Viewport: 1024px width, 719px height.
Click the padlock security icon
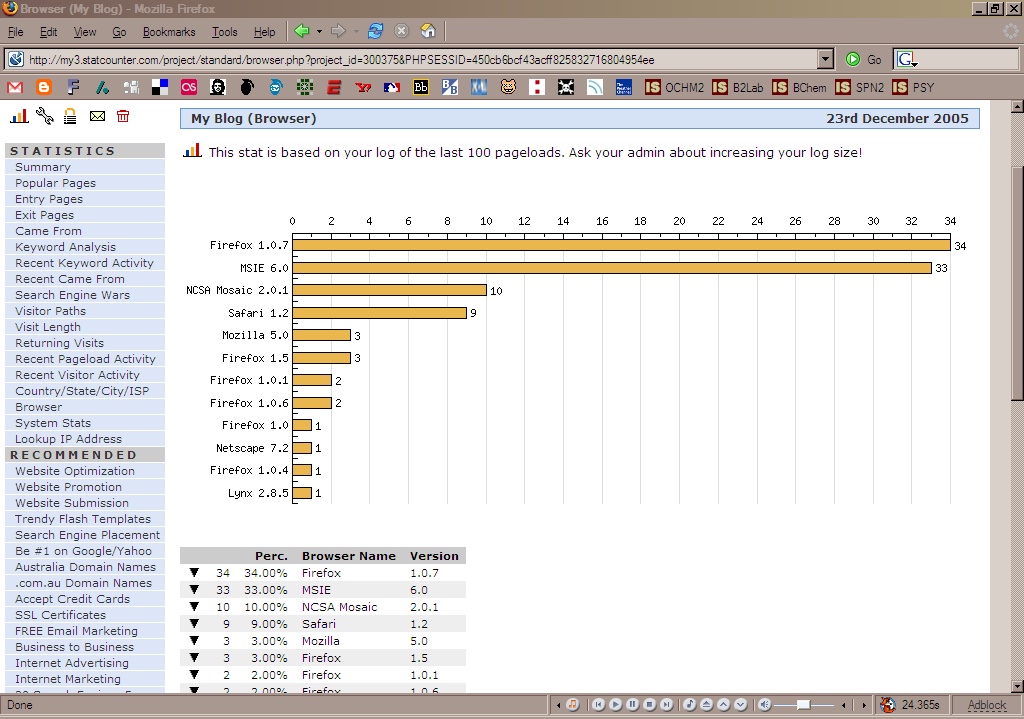[x=70, y=116]
